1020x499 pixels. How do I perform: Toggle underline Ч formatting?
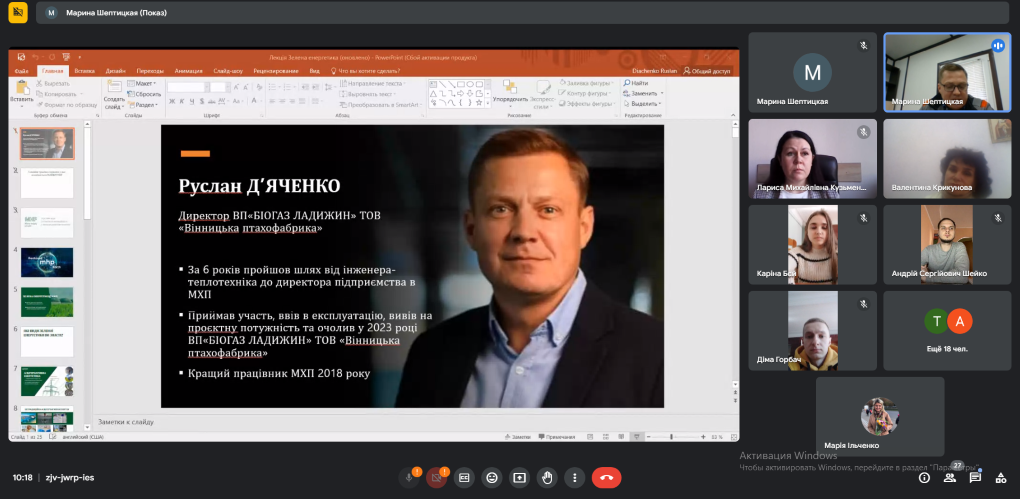[192, 101]
